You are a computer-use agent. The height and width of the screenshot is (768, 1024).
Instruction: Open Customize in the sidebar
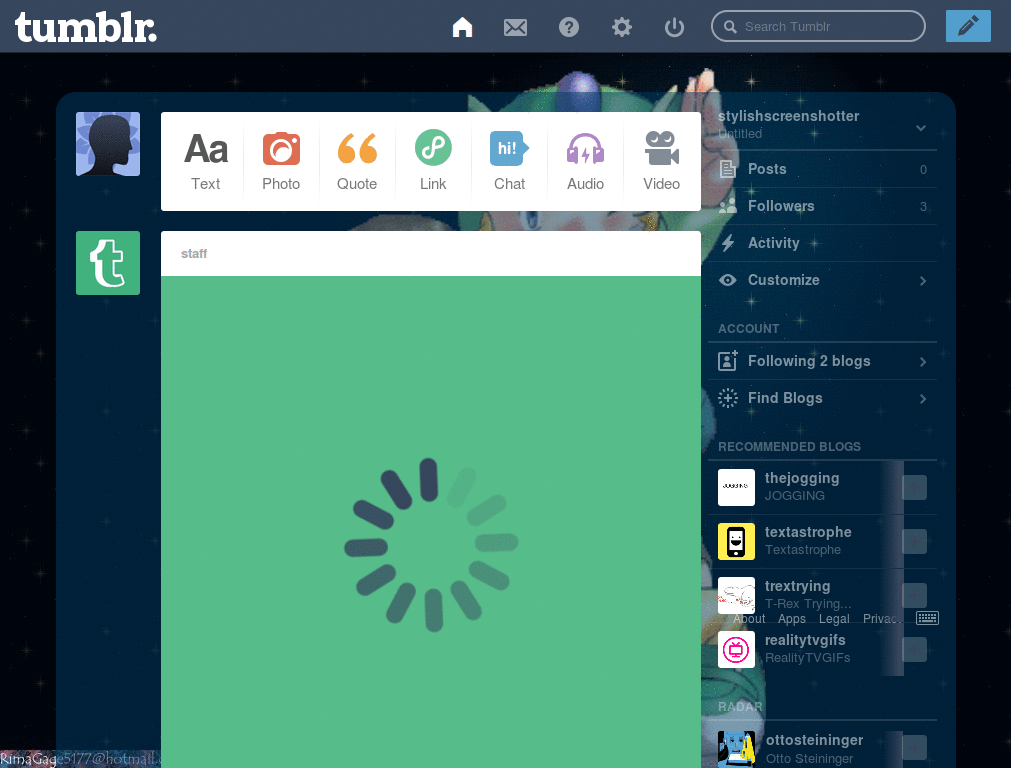click(822, 280)
